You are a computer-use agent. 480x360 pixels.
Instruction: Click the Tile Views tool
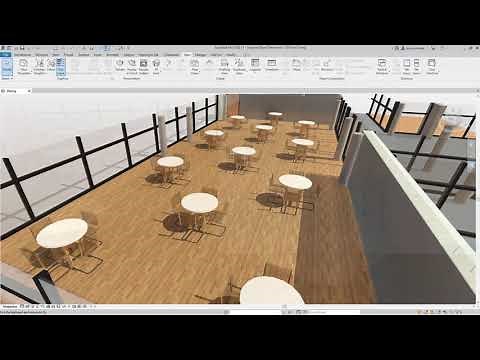[x=417, y=66]
